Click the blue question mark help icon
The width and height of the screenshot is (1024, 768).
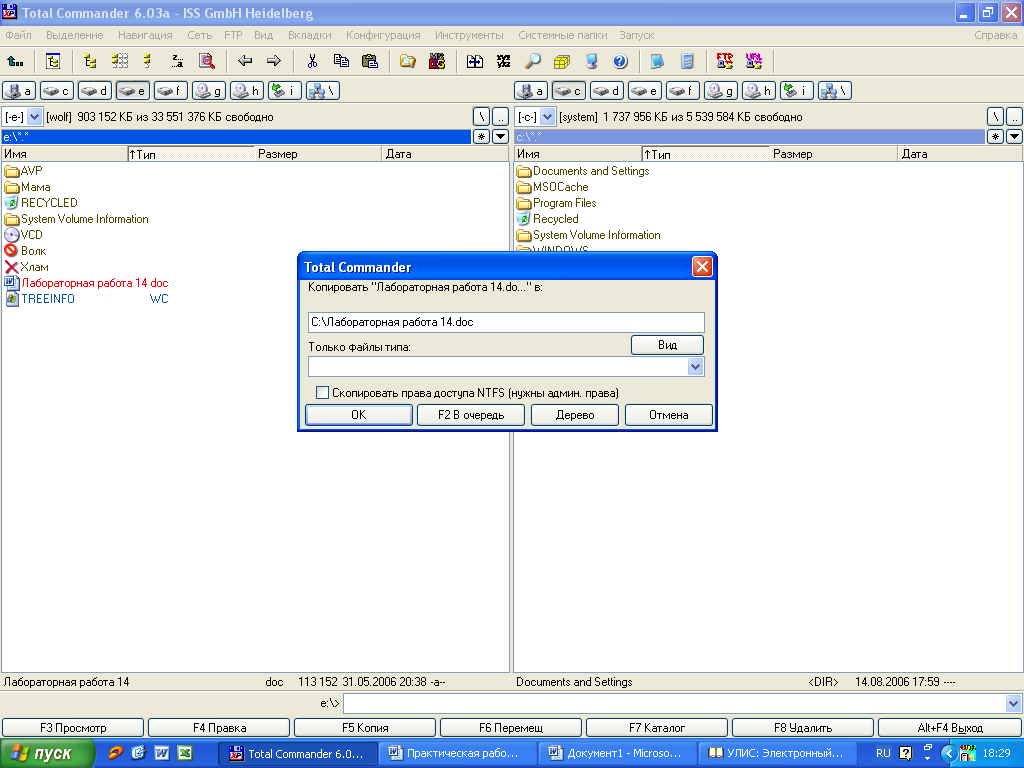tap(620, 61)
